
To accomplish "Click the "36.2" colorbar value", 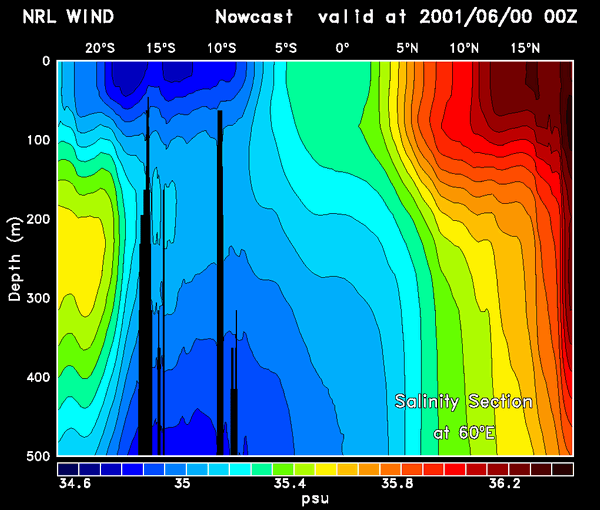I will pos(505,484).
